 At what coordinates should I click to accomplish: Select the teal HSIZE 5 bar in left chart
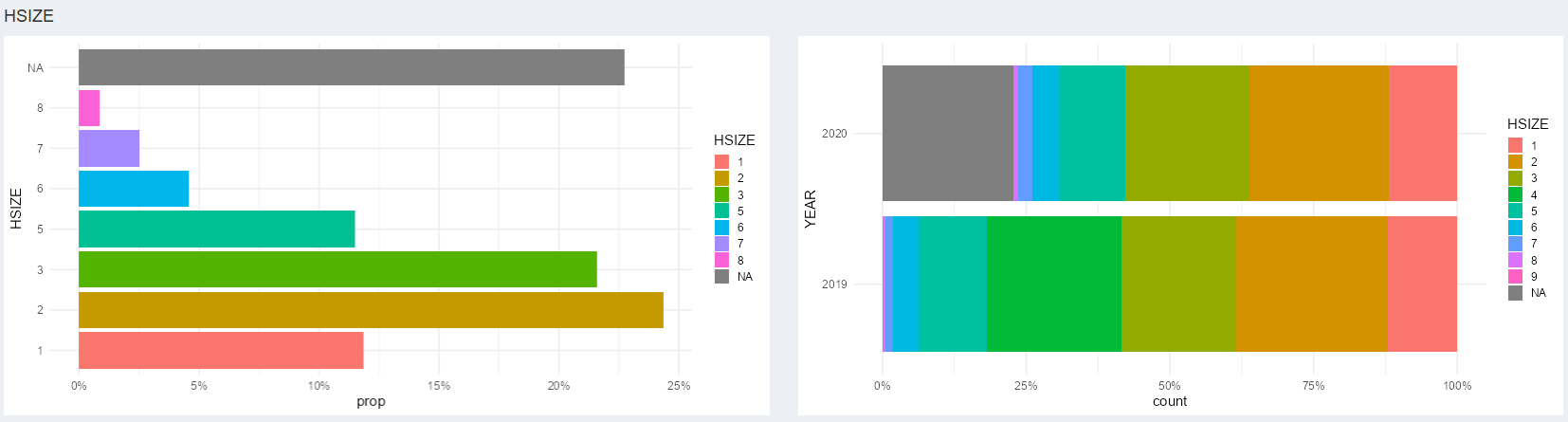tap(216, 229)
